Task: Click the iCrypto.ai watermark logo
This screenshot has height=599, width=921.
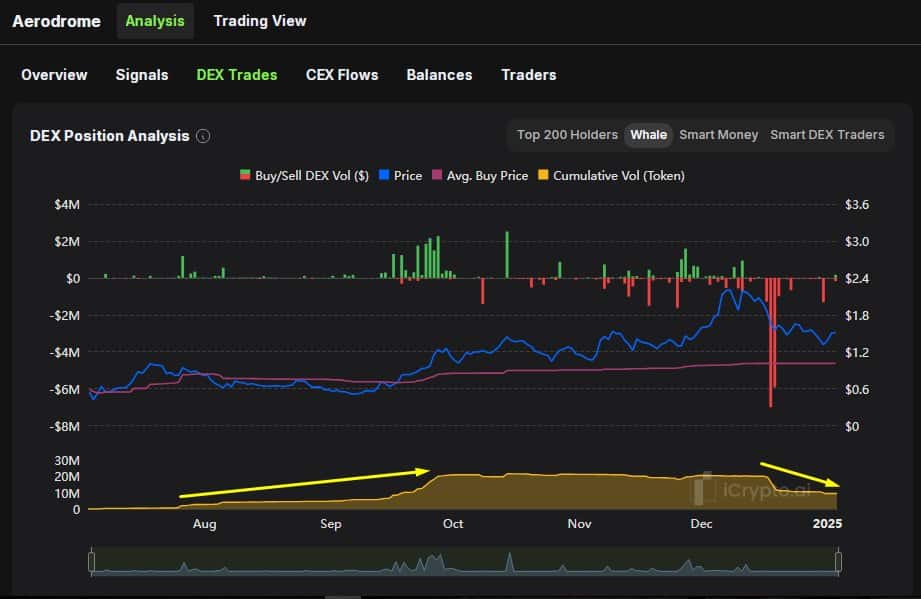Action: pyautogui.click(x=707, y=489)
